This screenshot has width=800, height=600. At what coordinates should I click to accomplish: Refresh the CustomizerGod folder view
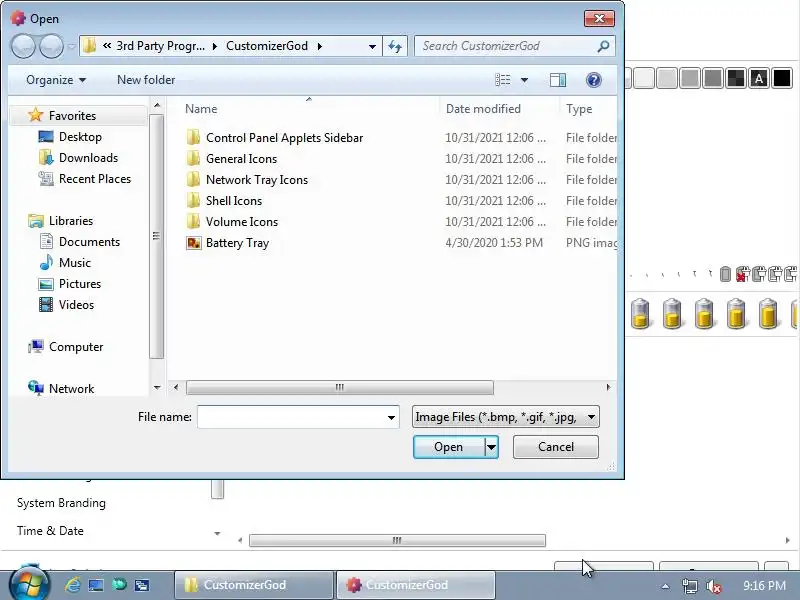point(395,46)
